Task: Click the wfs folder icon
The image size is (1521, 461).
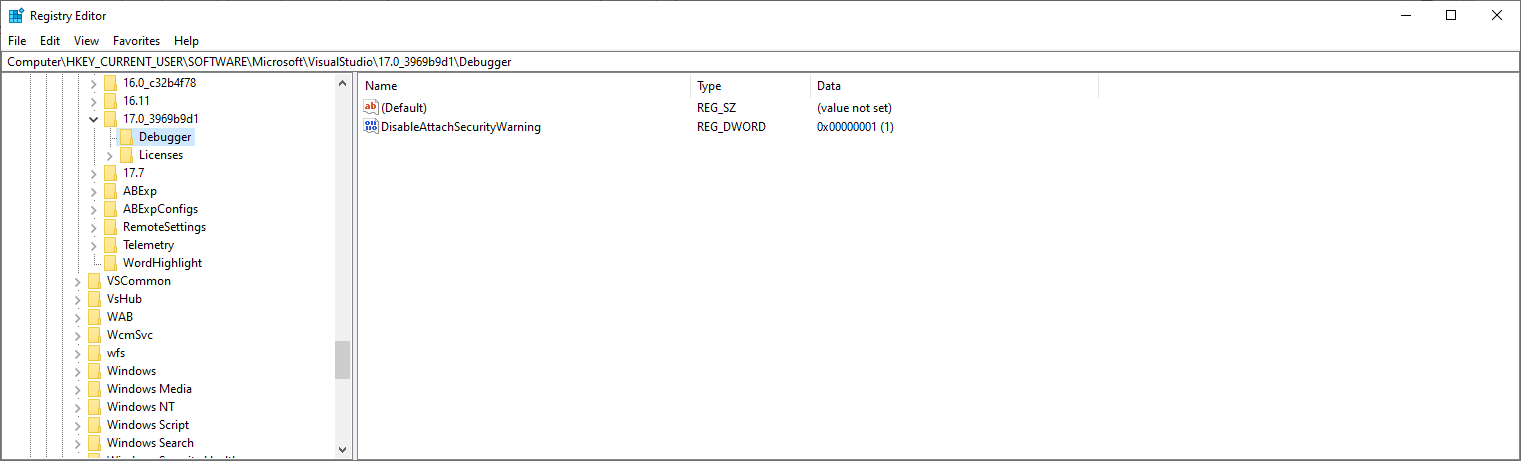Action: [94, 353]
